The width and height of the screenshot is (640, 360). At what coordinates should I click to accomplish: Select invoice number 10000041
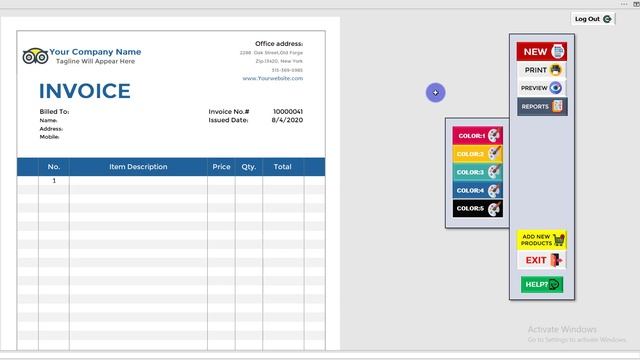point(288,111)
